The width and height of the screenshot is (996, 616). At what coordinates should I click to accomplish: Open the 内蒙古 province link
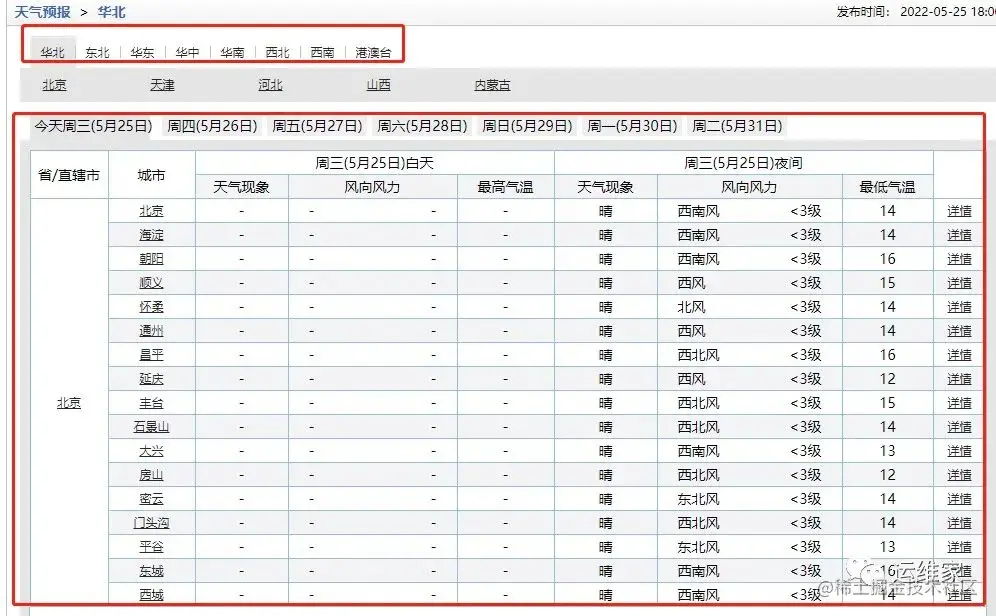pos(493,85)
